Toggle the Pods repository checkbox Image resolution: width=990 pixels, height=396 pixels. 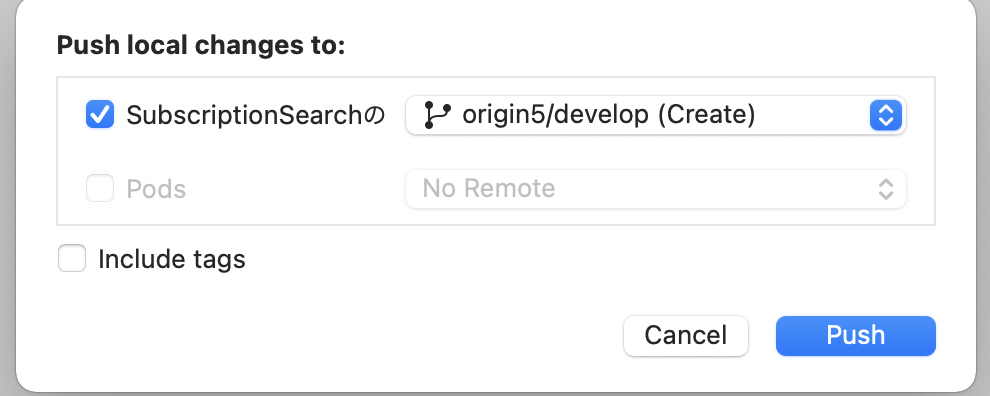100,188
